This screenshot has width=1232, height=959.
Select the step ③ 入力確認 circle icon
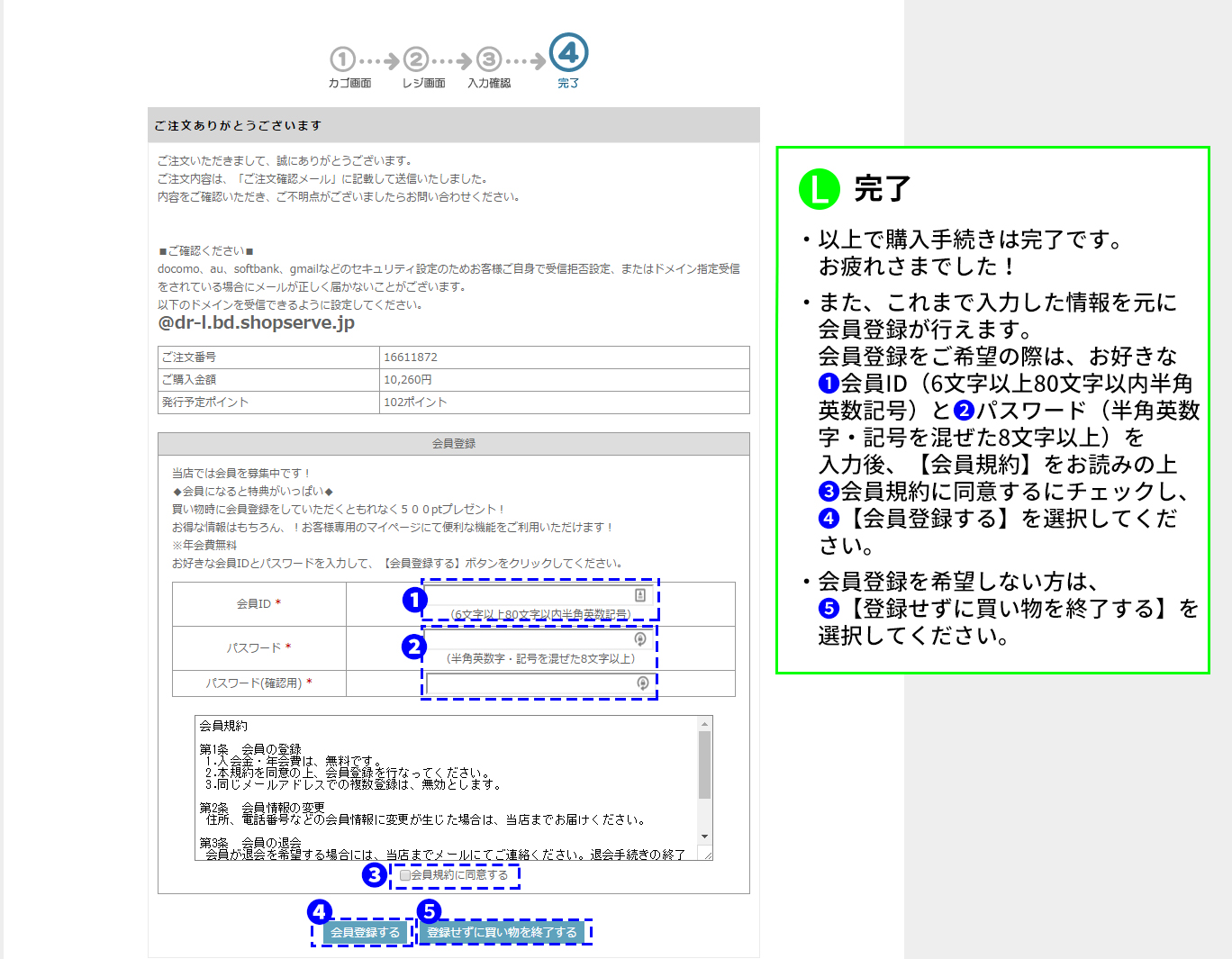[x=488, y=59]
